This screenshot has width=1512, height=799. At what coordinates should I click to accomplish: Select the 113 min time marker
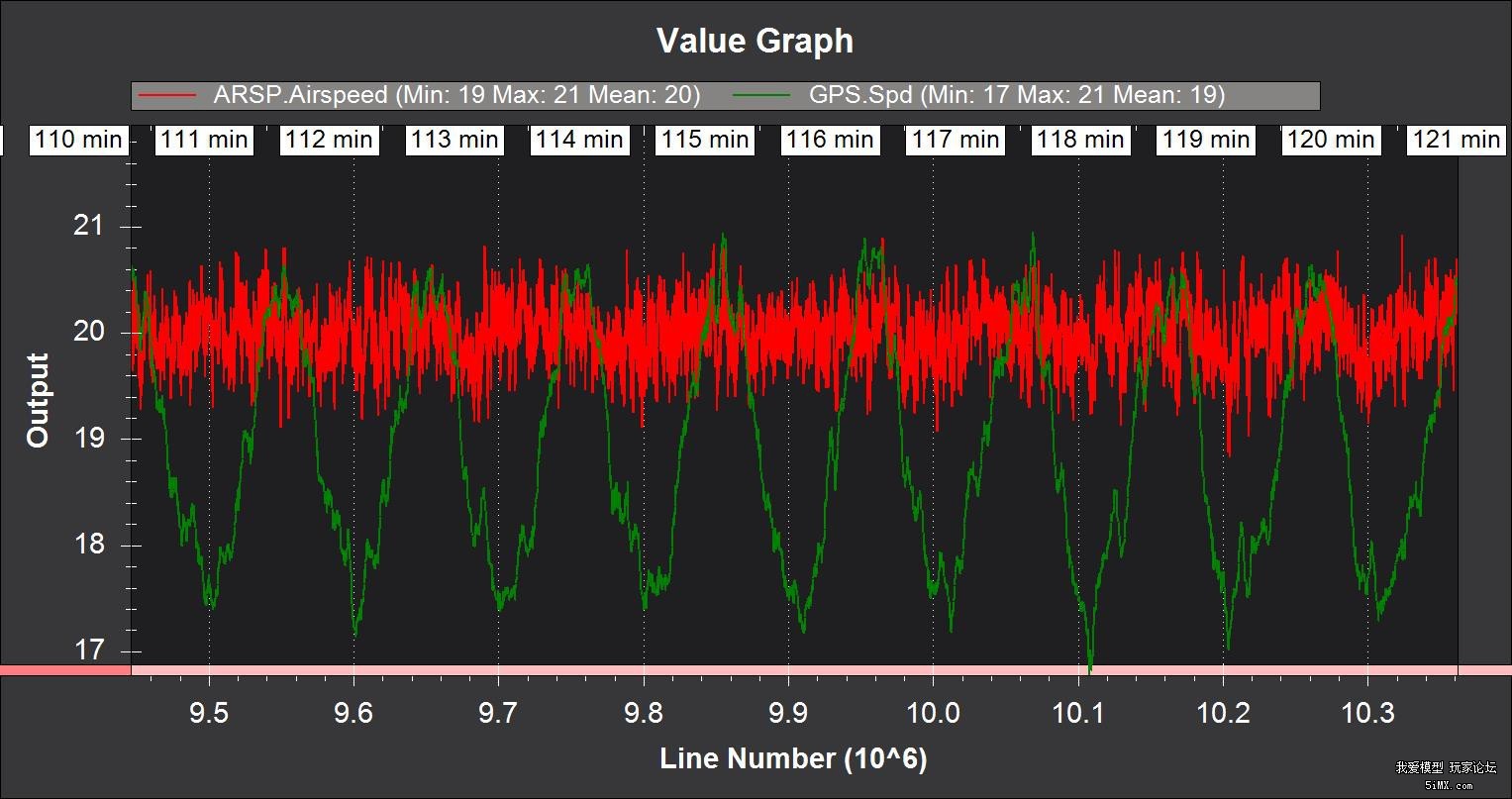point(455,140)
